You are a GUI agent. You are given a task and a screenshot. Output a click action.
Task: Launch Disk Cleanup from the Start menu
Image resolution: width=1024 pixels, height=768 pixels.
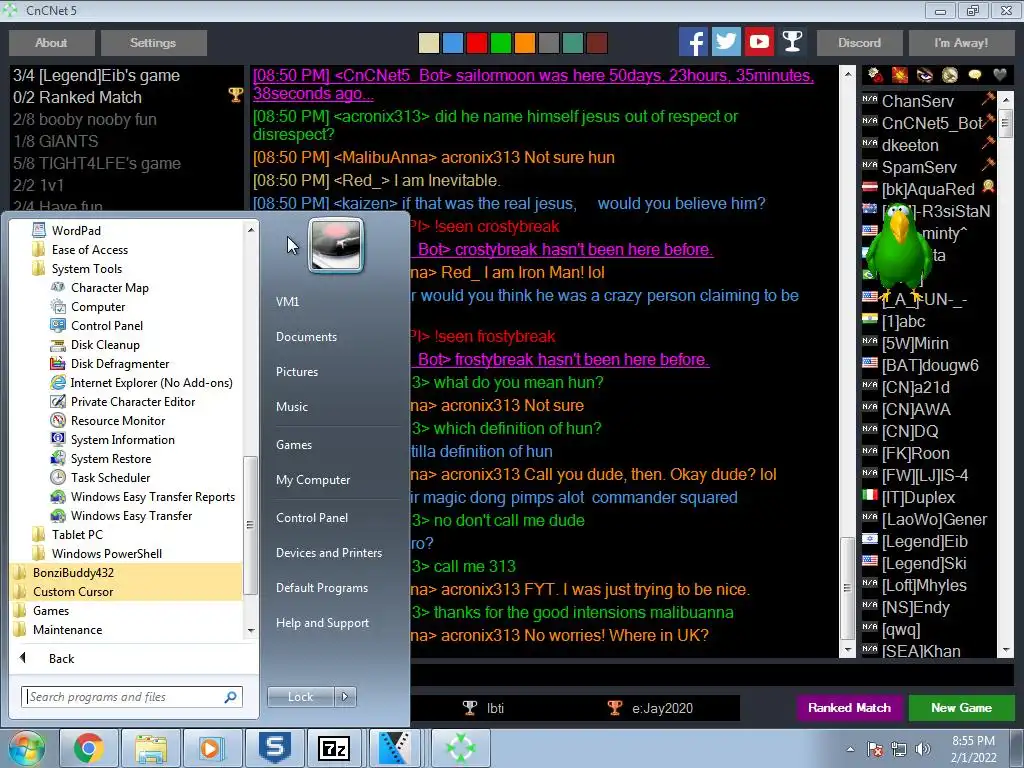coord(104,345)
